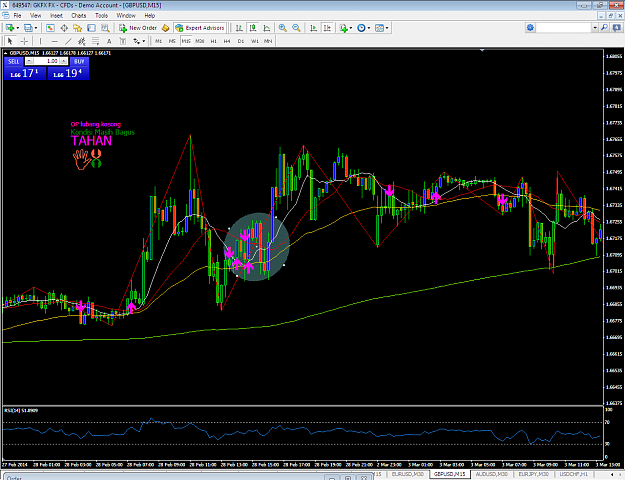The width and height of the screenshot is (625, 480).
Task: Increase lot volume with right stepper arrow
Action: (64, 61)
